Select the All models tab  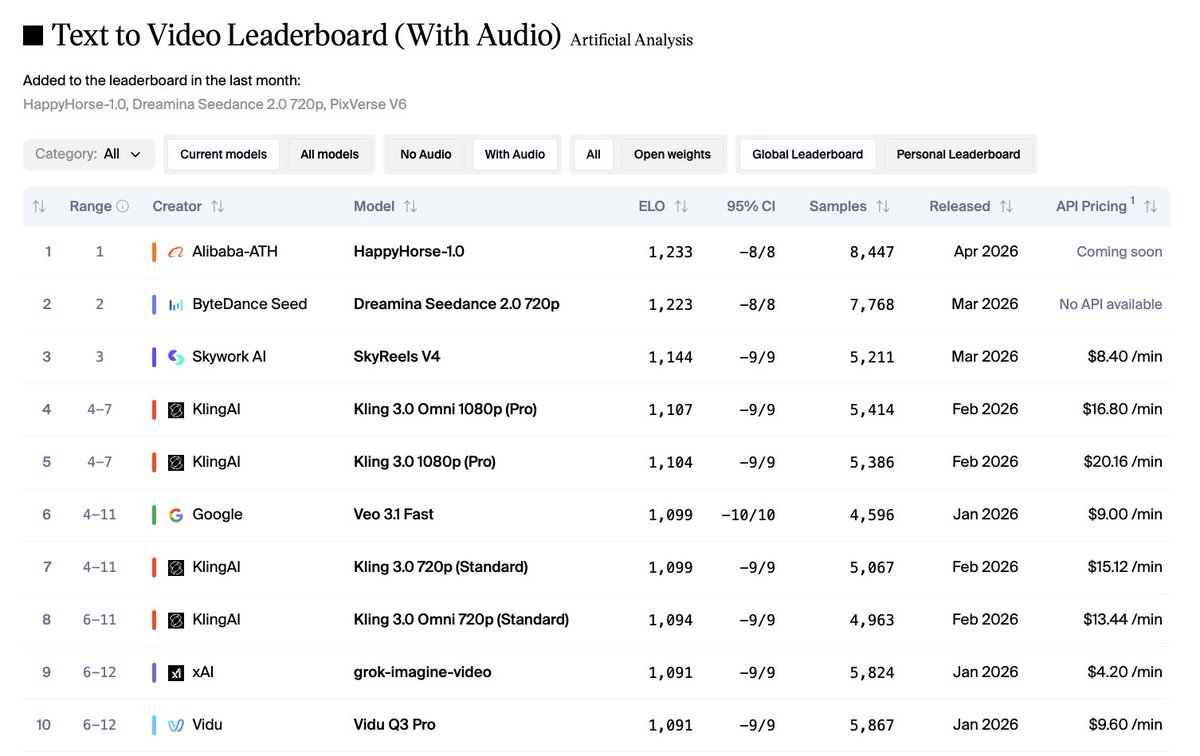(329, 154)
